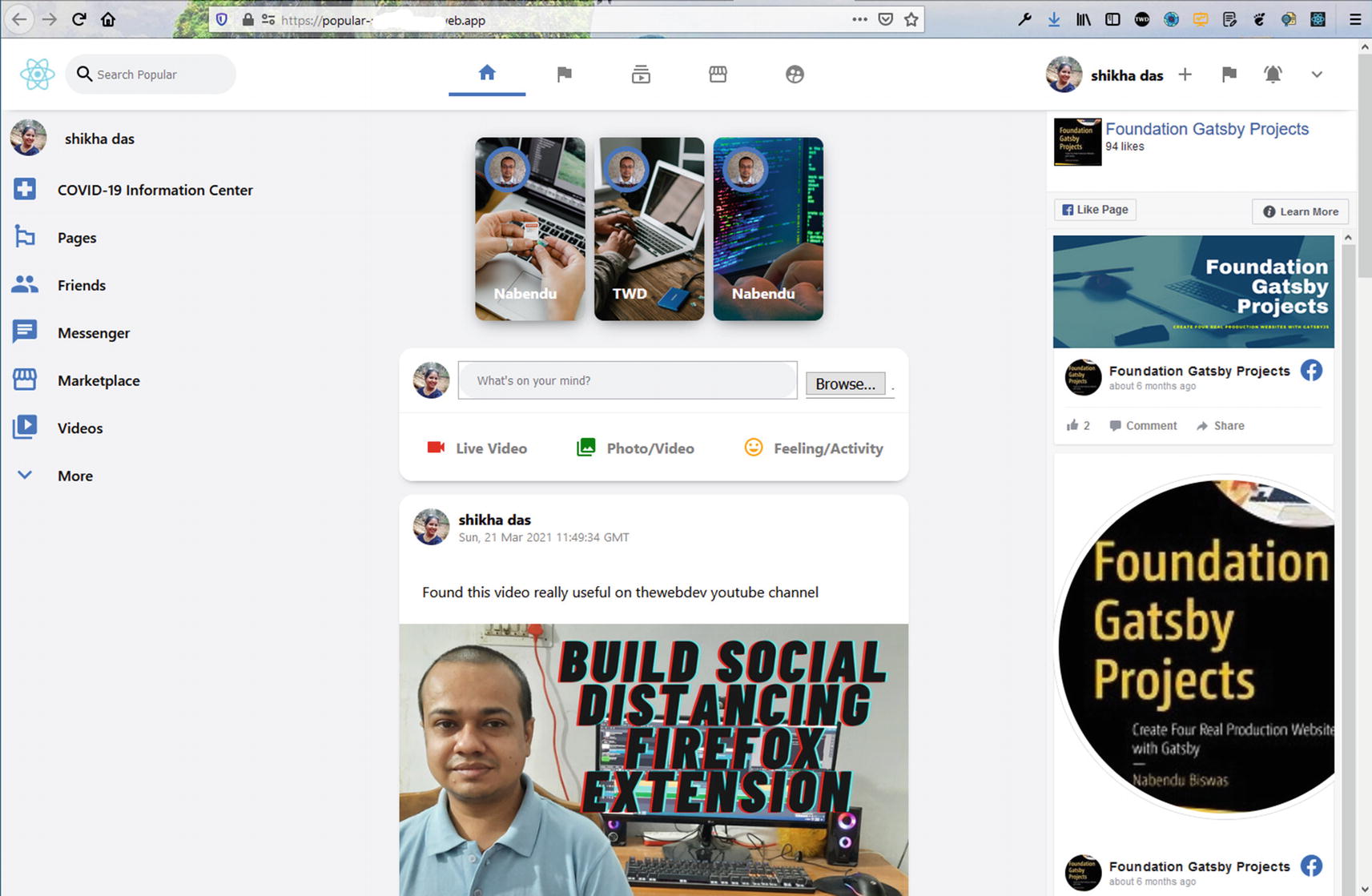
Task: Click the What's on your mind field
Action: click(627, 380)
